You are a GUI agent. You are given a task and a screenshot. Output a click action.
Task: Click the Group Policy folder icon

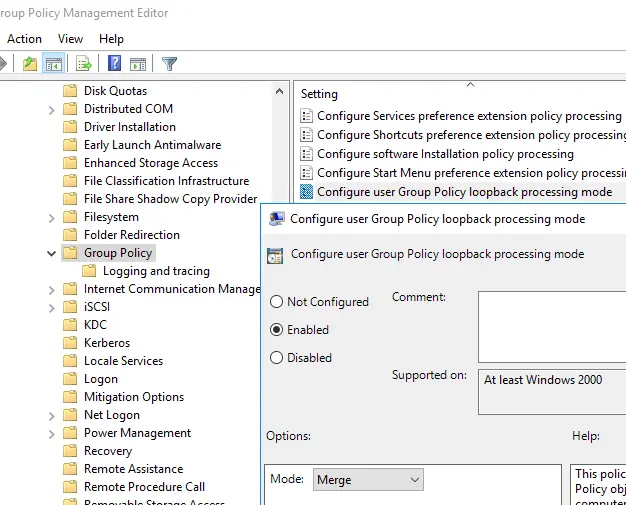click(x=70, y=253)
